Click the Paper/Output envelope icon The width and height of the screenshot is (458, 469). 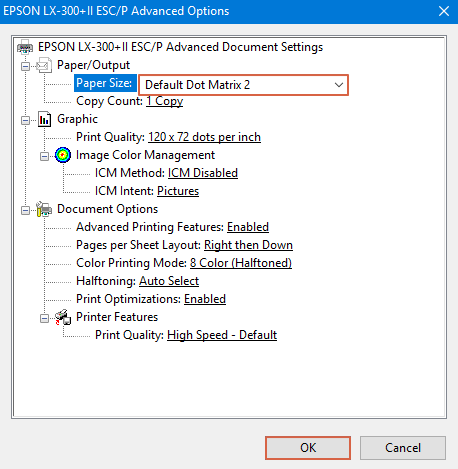pos(44,65)
